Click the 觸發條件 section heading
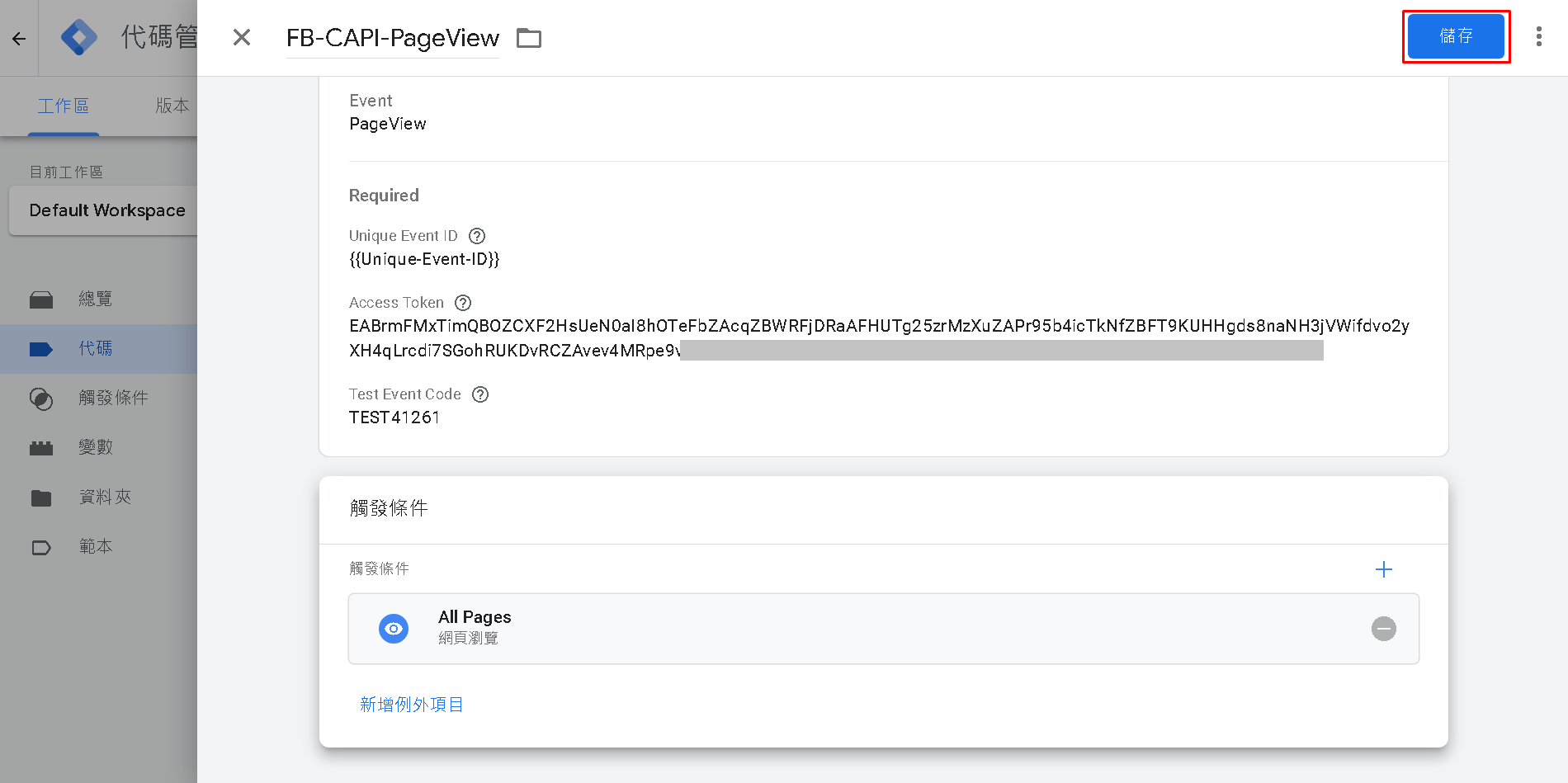 [389, 508]
